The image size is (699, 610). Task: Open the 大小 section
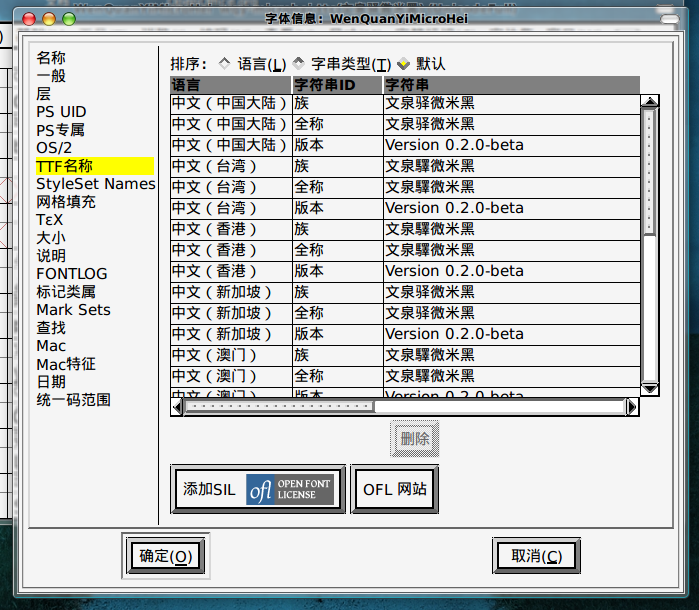pos(51,238)
